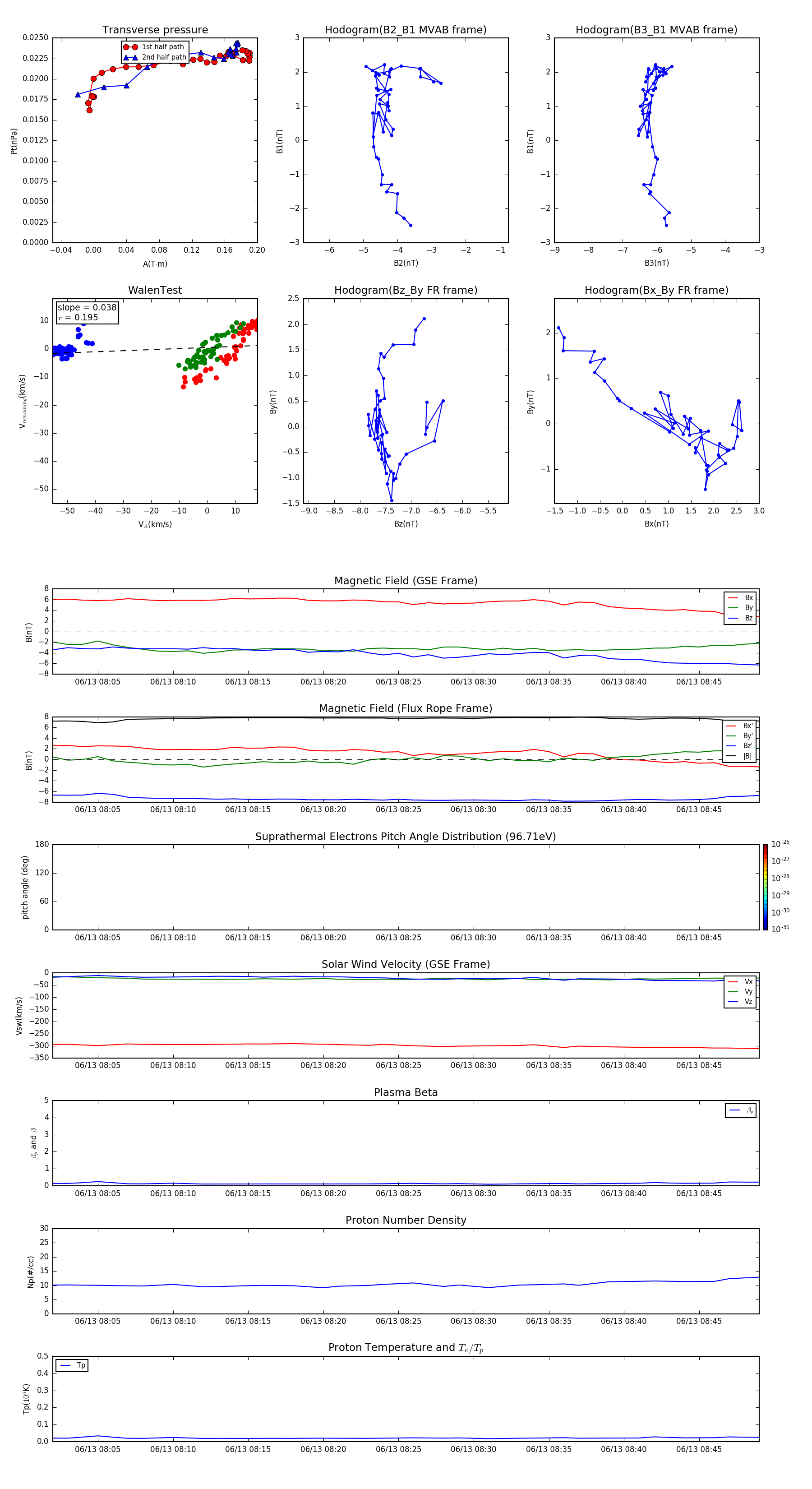
Task: Select the 'Magnetic Field (GSE Frame)' heading
Action: click(406, 581)
